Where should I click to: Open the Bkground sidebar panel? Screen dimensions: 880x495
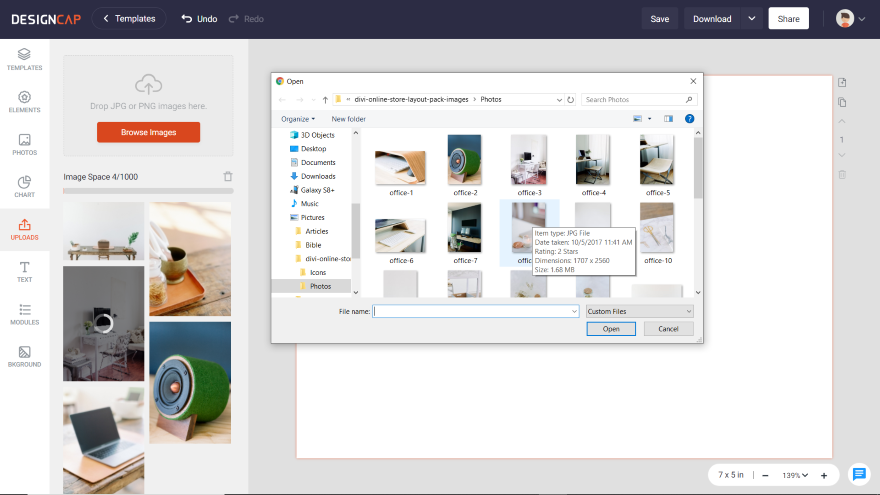point(24,356)
